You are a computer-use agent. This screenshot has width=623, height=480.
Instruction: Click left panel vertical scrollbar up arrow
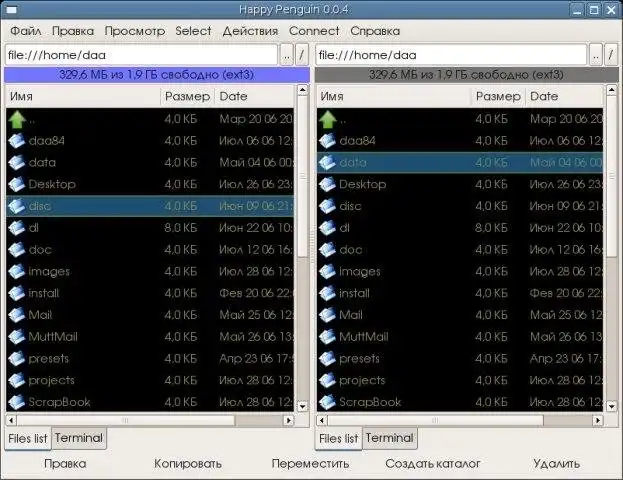(x=302, y=90)
